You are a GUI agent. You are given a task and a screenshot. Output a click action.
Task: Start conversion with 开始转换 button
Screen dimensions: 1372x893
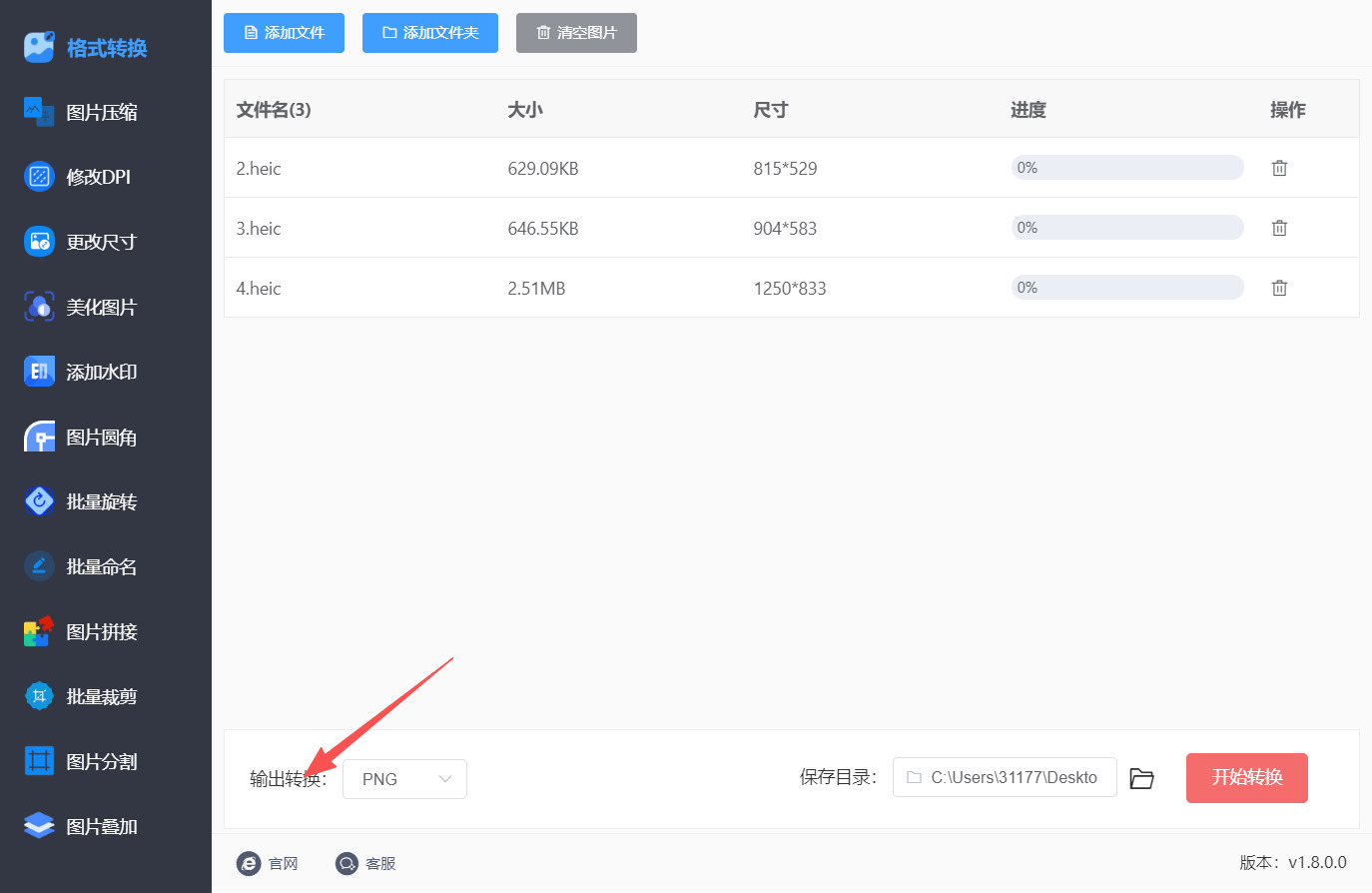pos(1246,778)
